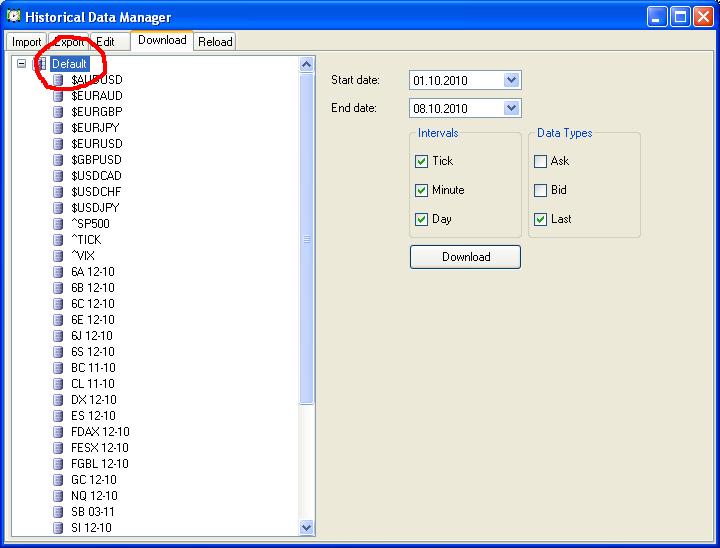Collapse the Default tree node
This screenshot has height=548, width=720.
(22, 63)
